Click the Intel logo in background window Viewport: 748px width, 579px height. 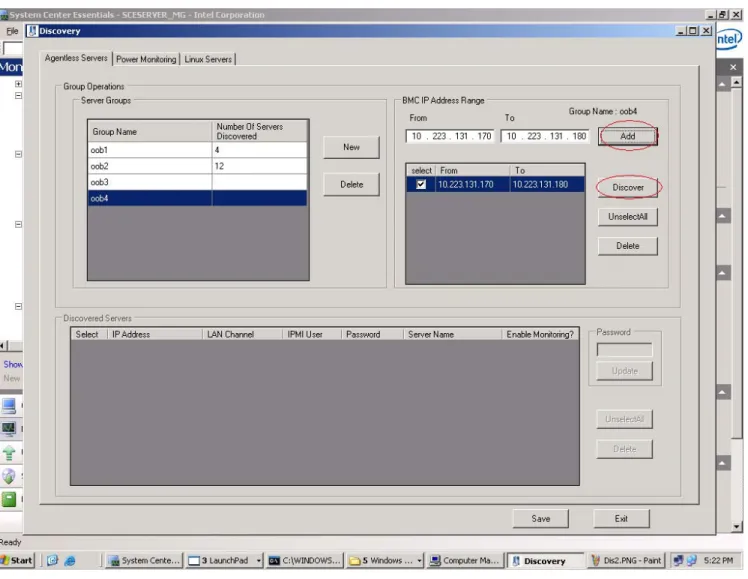(x=730, y=38)
